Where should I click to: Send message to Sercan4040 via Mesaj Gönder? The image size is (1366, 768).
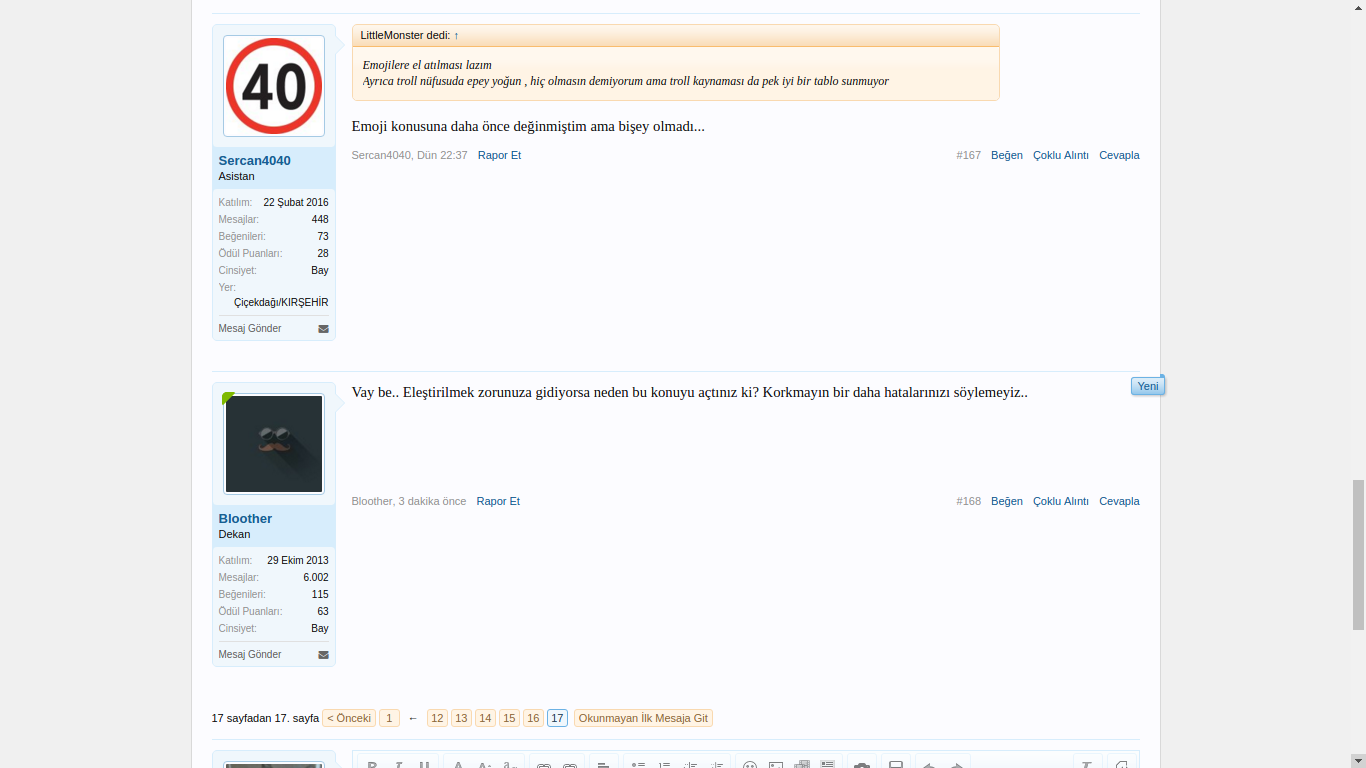point(250,328)
